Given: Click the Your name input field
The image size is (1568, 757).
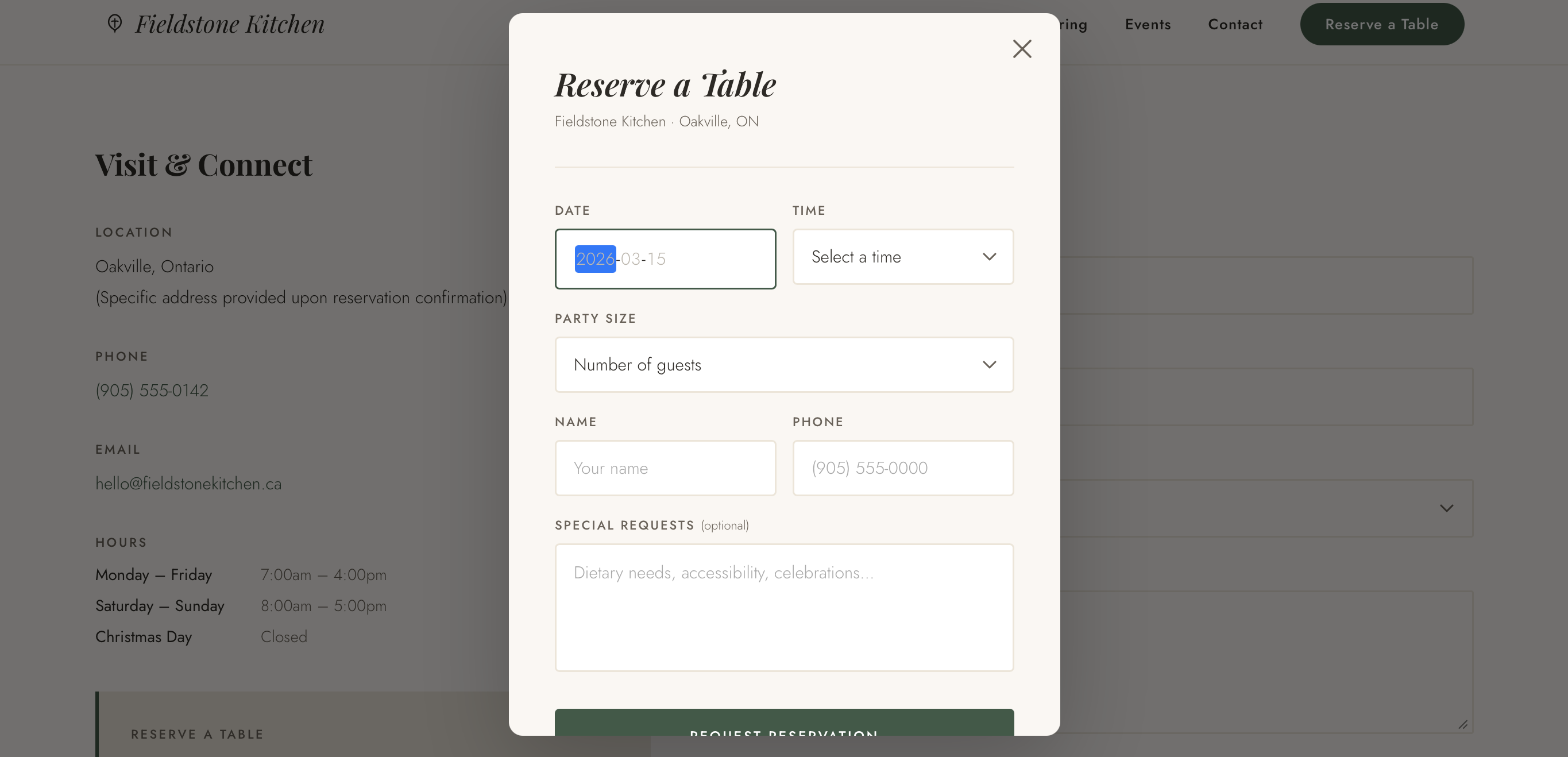Looking at the screenshot, I should tap(665, 468).
